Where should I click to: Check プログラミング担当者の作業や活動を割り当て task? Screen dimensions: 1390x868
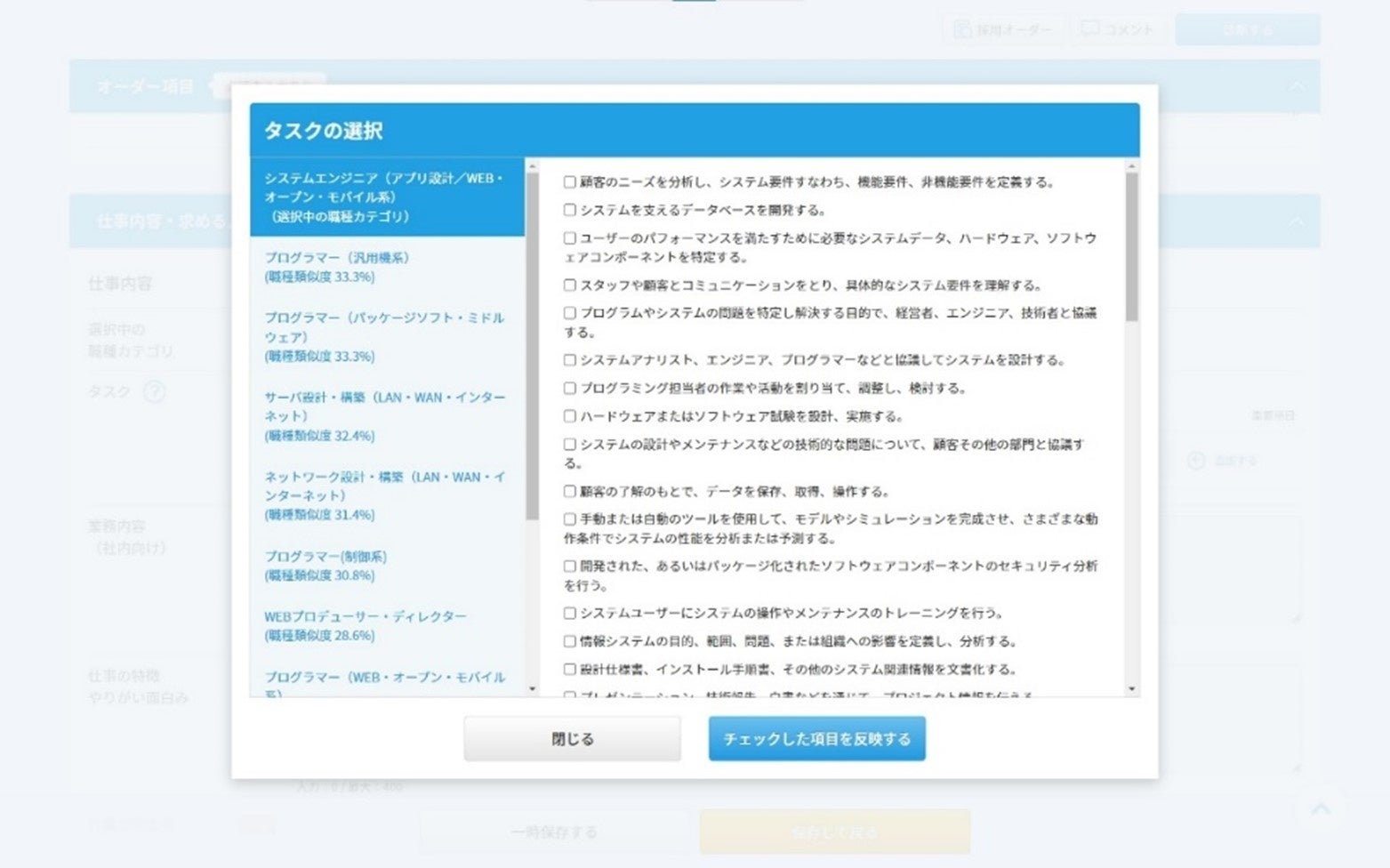[569, 389]
